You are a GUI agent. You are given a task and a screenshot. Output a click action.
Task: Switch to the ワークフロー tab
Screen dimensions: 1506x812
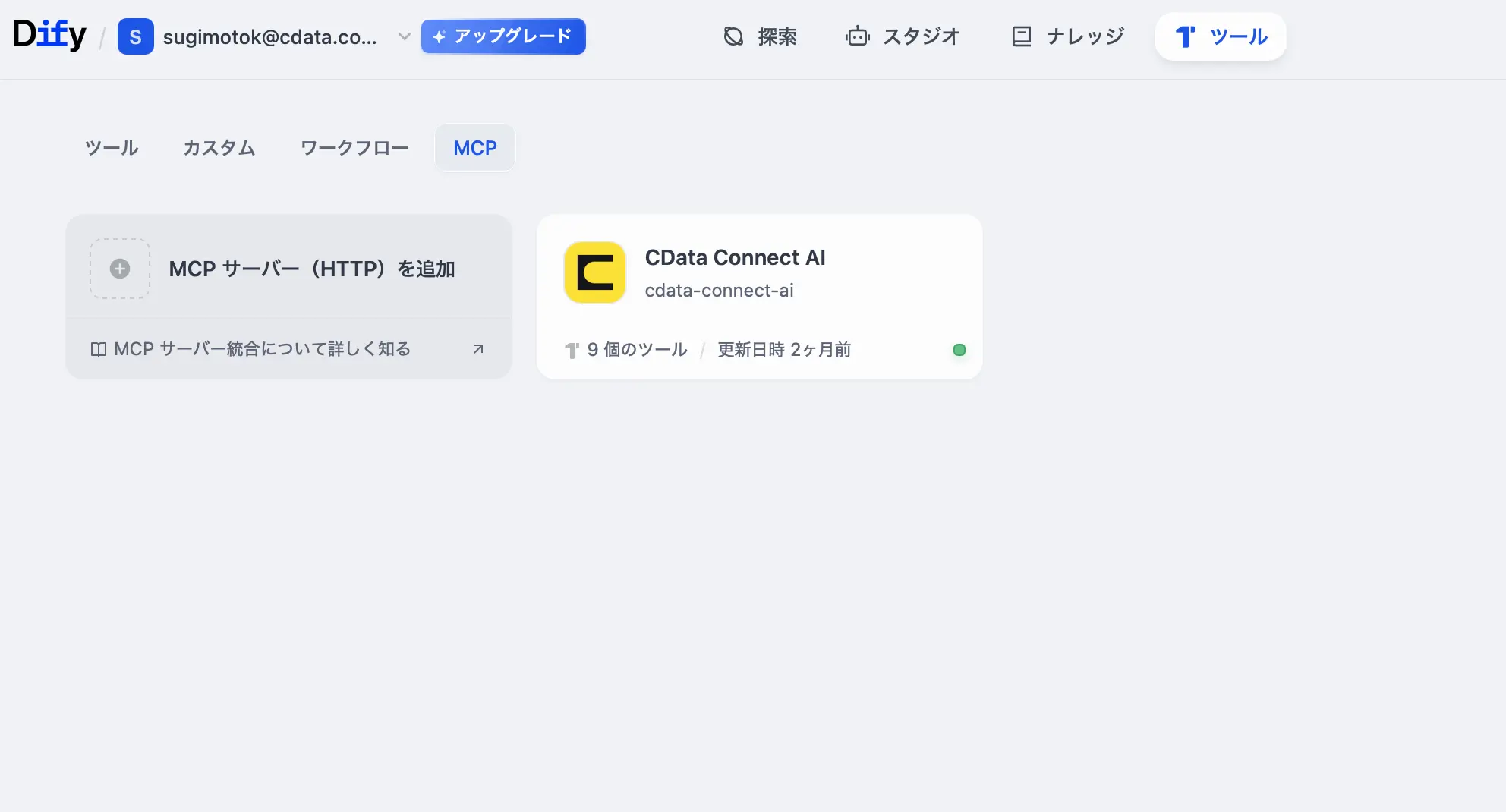click(x=354, y=148)
